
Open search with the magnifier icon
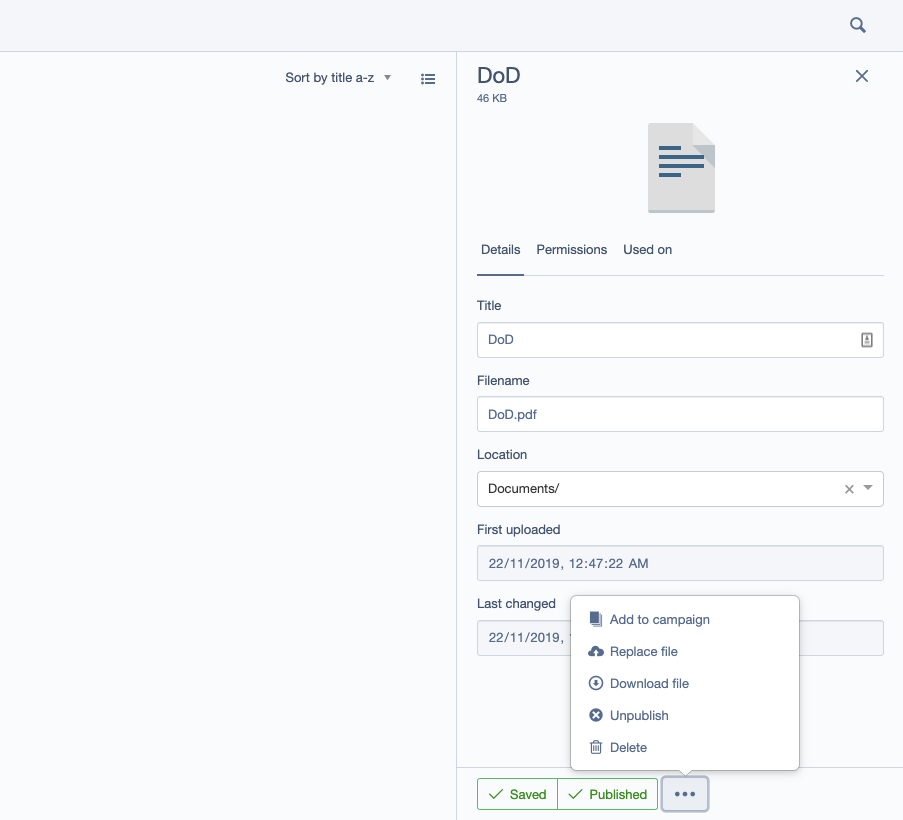(x=857, y=24)
